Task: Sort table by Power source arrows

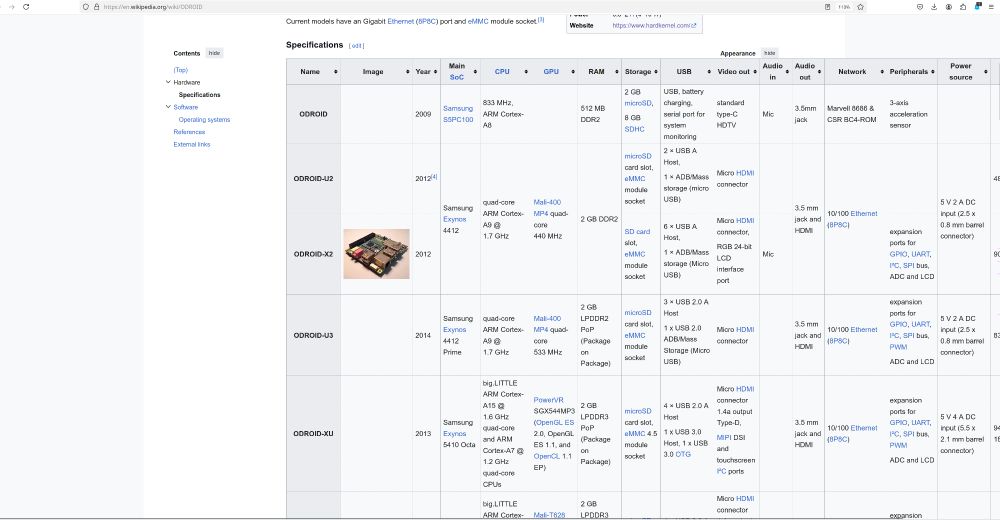Action: pos(986,71)
